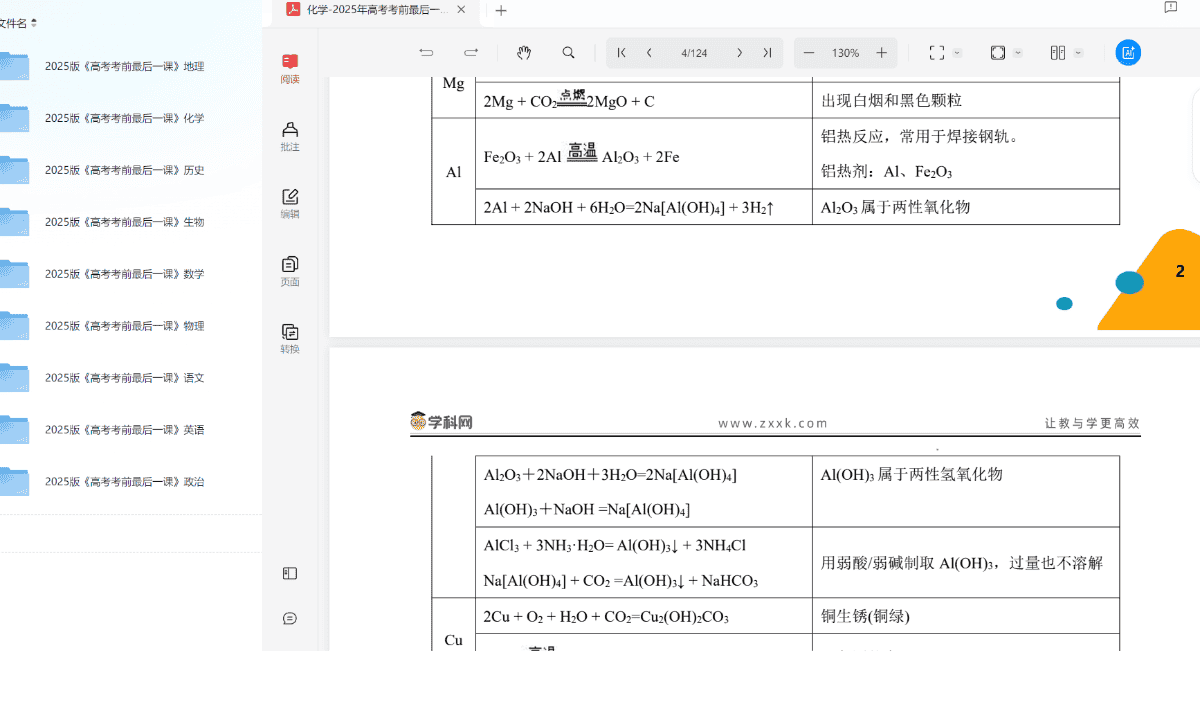Open the 编辑 edit tool
Viewport: 1200px width, 702px height.
[x=290, y=203]
